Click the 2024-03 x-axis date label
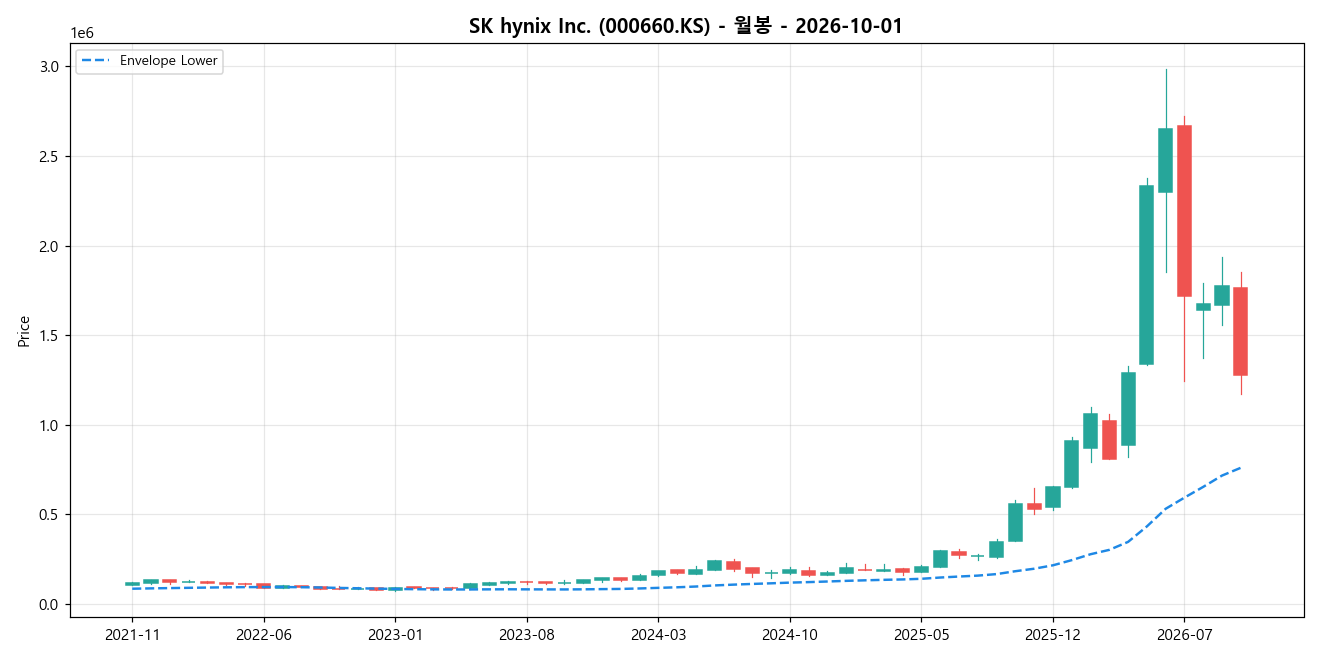 tap(659, 634)
